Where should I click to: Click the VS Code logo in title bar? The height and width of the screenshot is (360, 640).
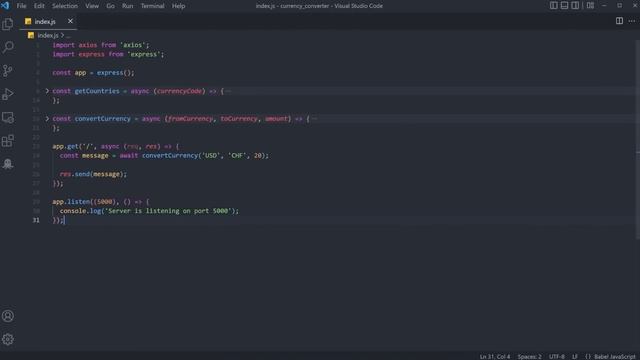pos(5,6)
